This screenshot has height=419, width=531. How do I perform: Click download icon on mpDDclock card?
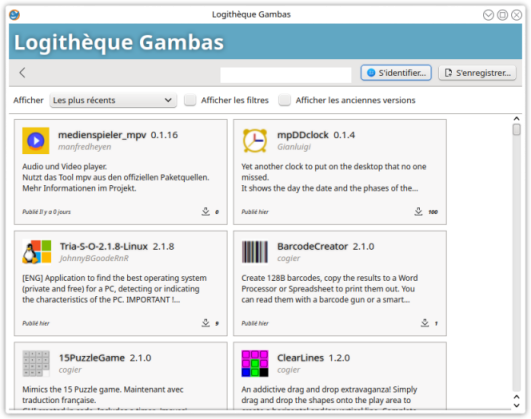pyautogui.click(x=419, y=211)
